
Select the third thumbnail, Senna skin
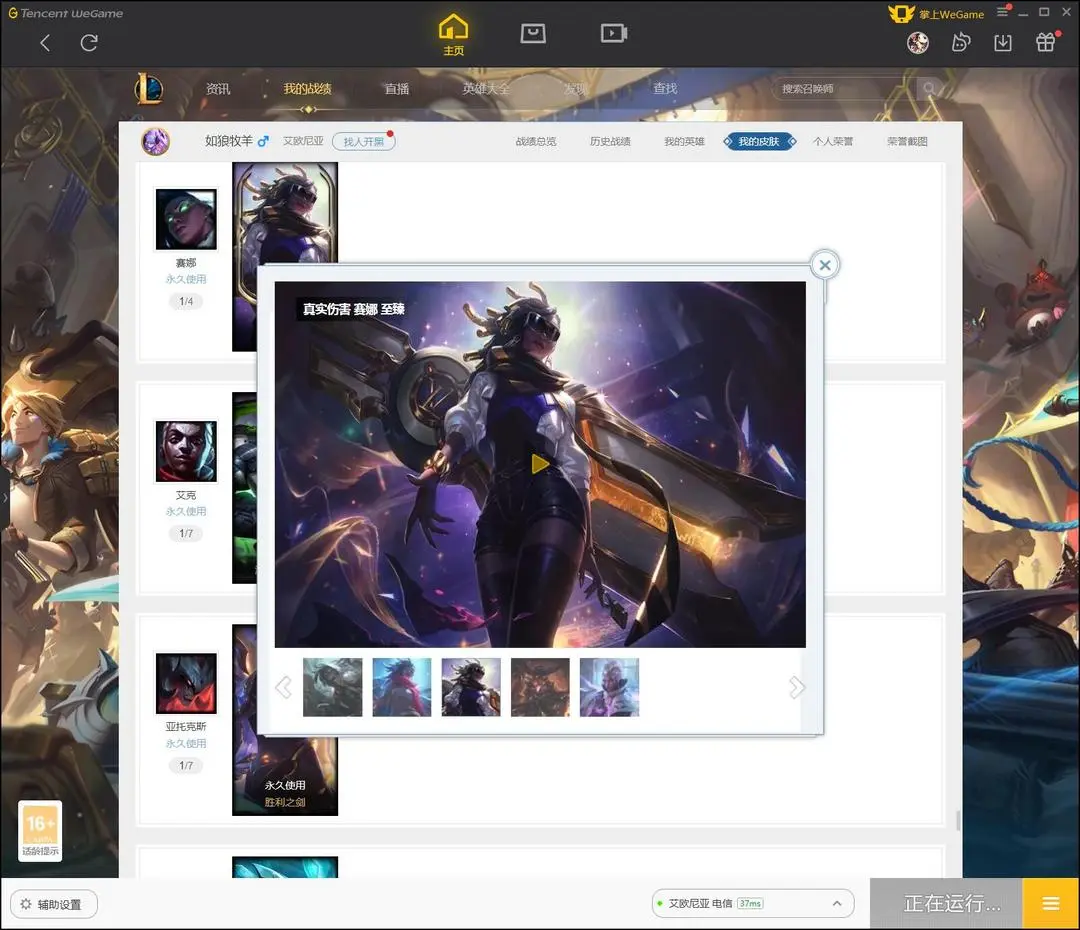[x=471, y=687]
